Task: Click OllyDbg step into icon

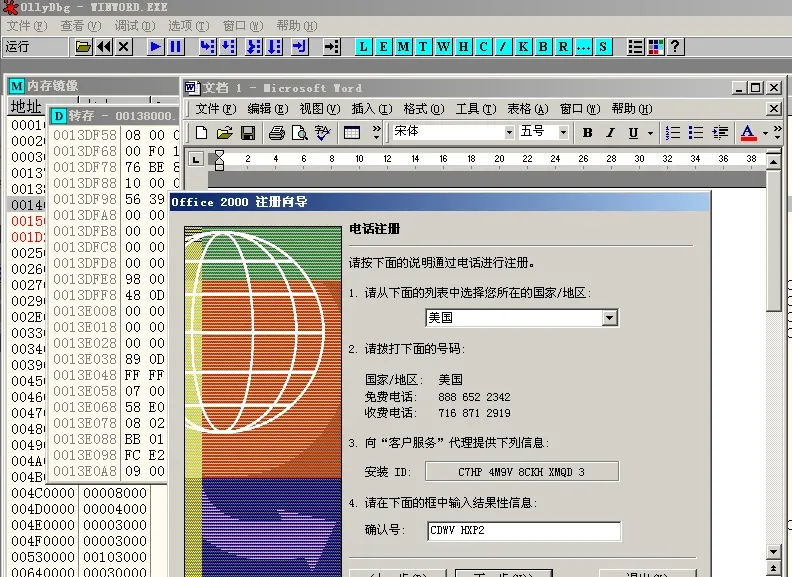Action: tap(207, 47)
